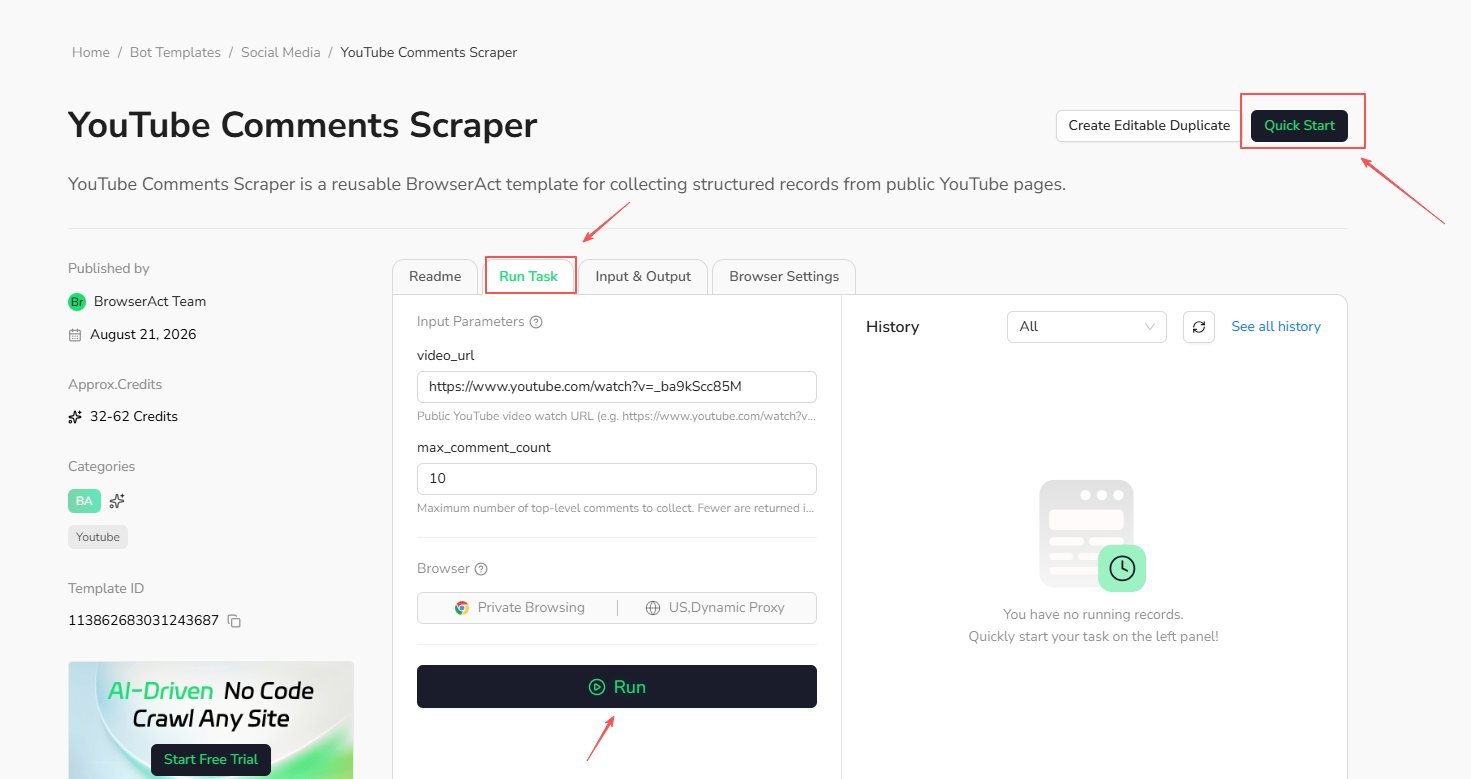This screenshot has width=1471, height=779.
Task: Click the calendar icon beside August 21, 2026
Action: [x=75, y=335]
